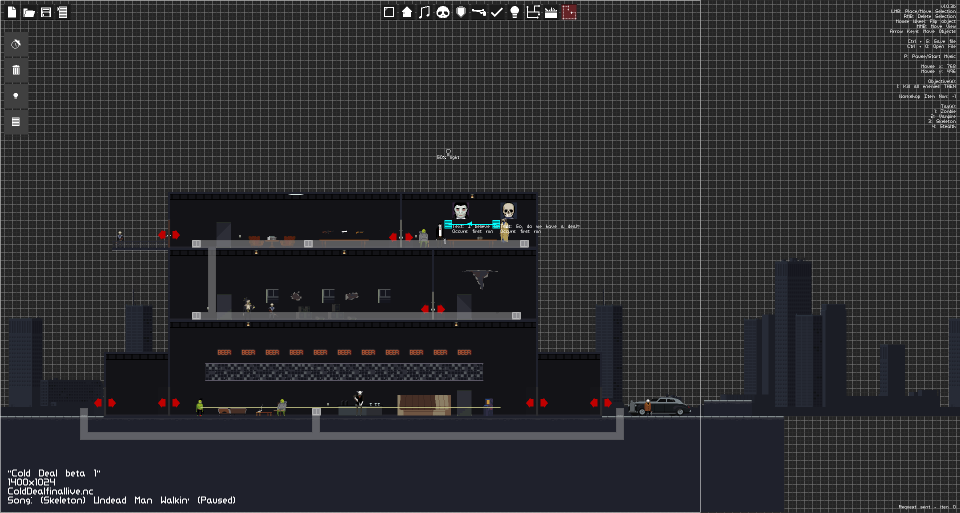The height and width of the screenshot is (513, 960).
Task: Open the music note tool
Action: coord(424,12)
